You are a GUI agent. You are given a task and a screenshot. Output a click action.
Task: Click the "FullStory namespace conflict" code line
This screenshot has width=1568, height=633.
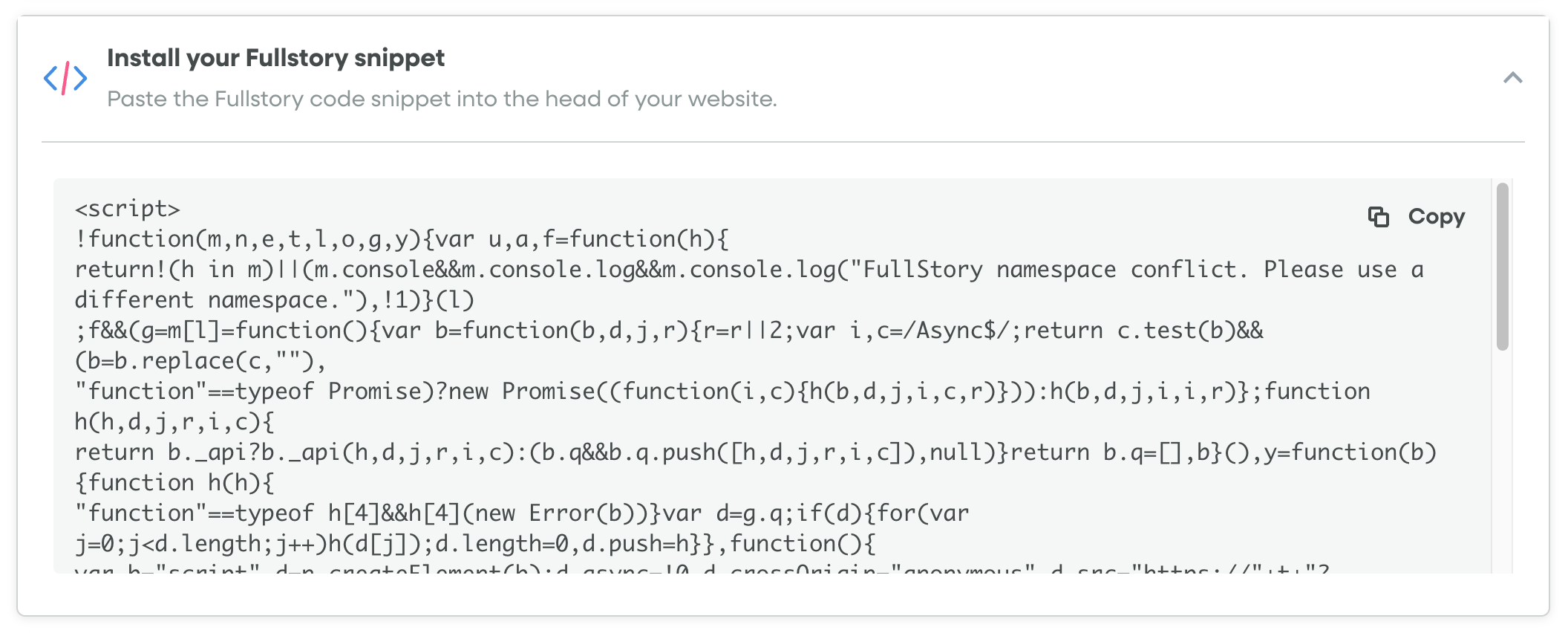click(x=749, y=270)
